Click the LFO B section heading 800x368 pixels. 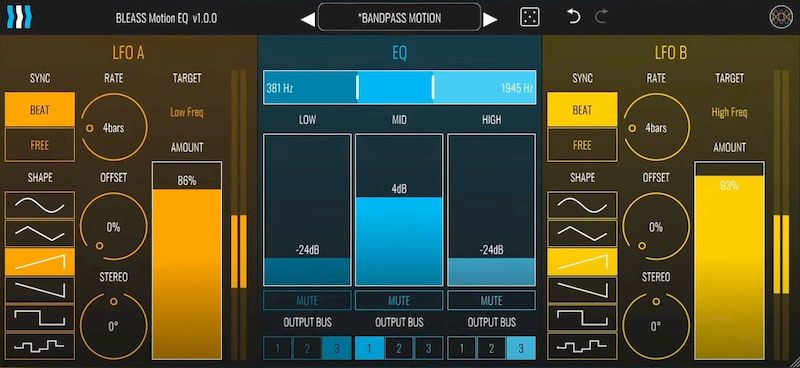point(670,53)
